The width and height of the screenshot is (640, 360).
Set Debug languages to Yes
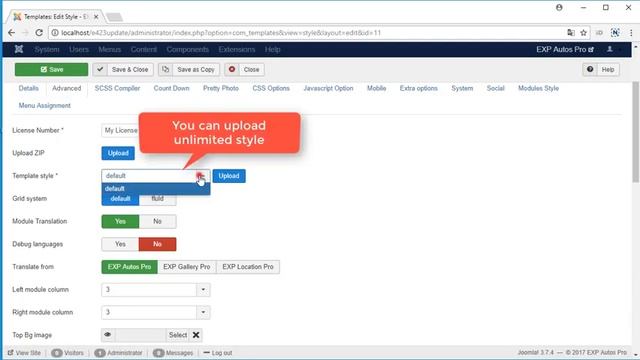click(x=120, y=244)
